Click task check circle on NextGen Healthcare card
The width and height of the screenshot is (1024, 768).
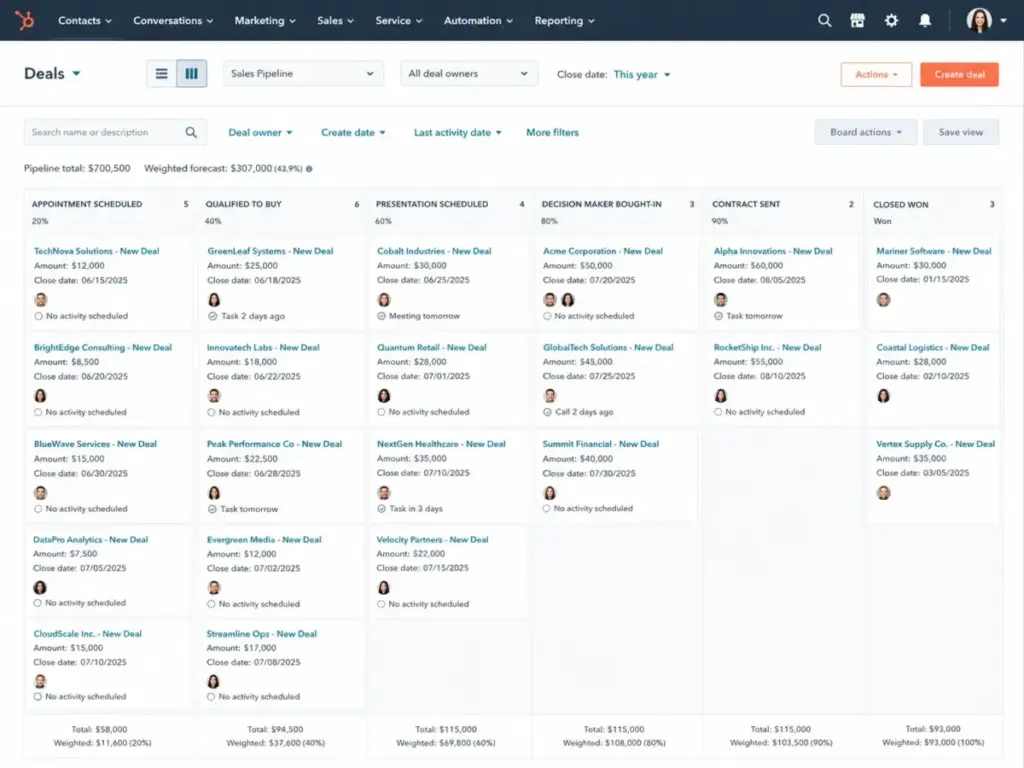(x=381, y=509)
